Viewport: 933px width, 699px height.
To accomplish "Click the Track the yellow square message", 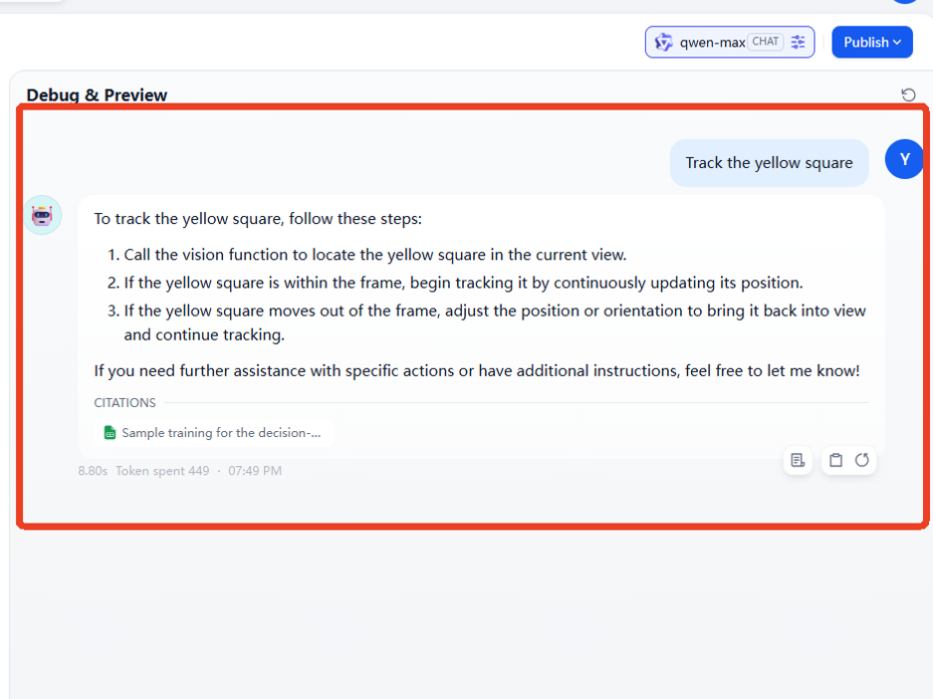I will point(769,163).
